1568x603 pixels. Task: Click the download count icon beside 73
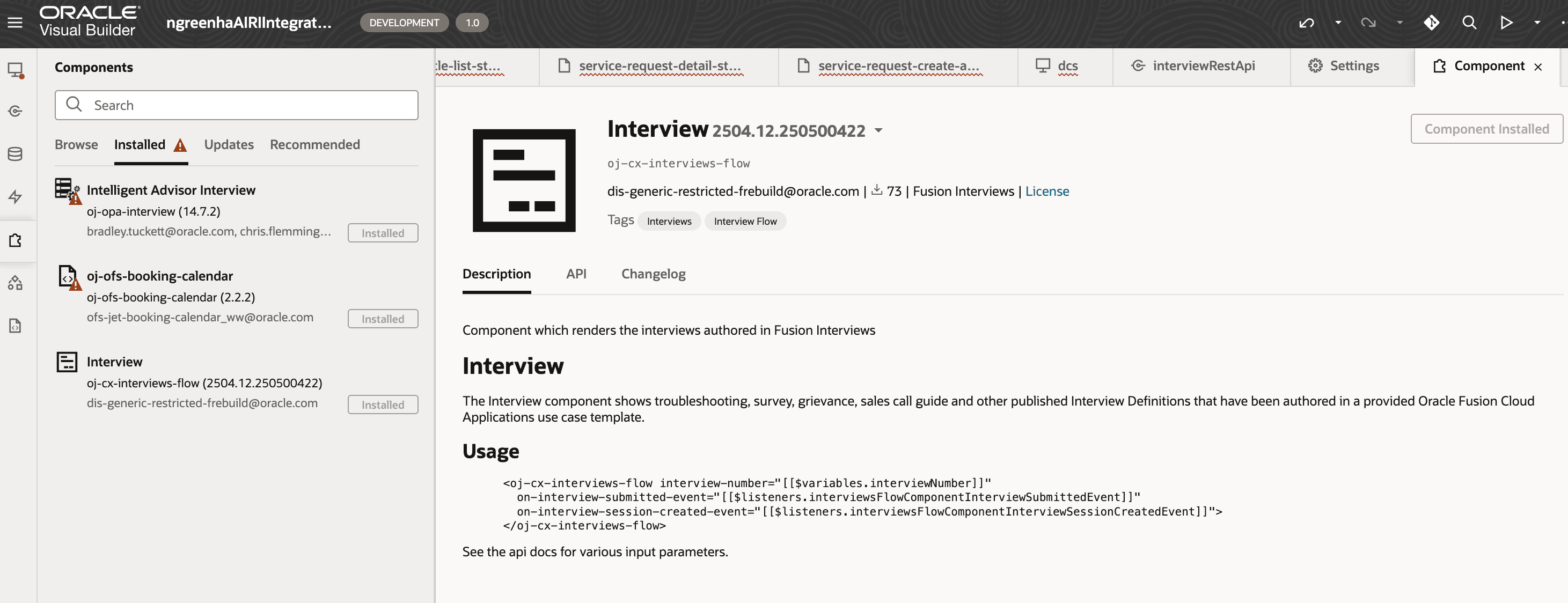[876, 190]
